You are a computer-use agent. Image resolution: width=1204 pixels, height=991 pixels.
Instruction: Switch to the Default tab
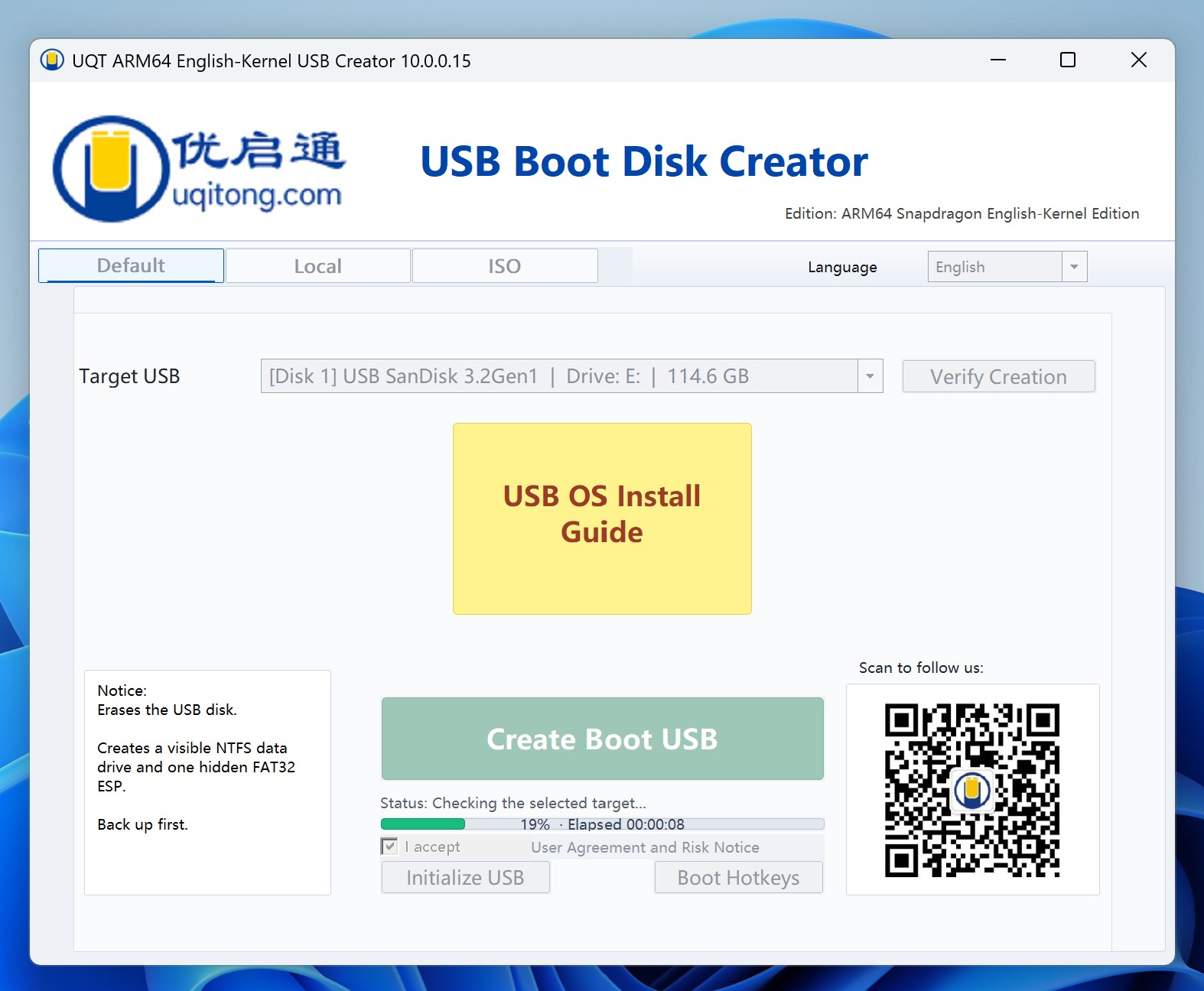coord(131,265)
